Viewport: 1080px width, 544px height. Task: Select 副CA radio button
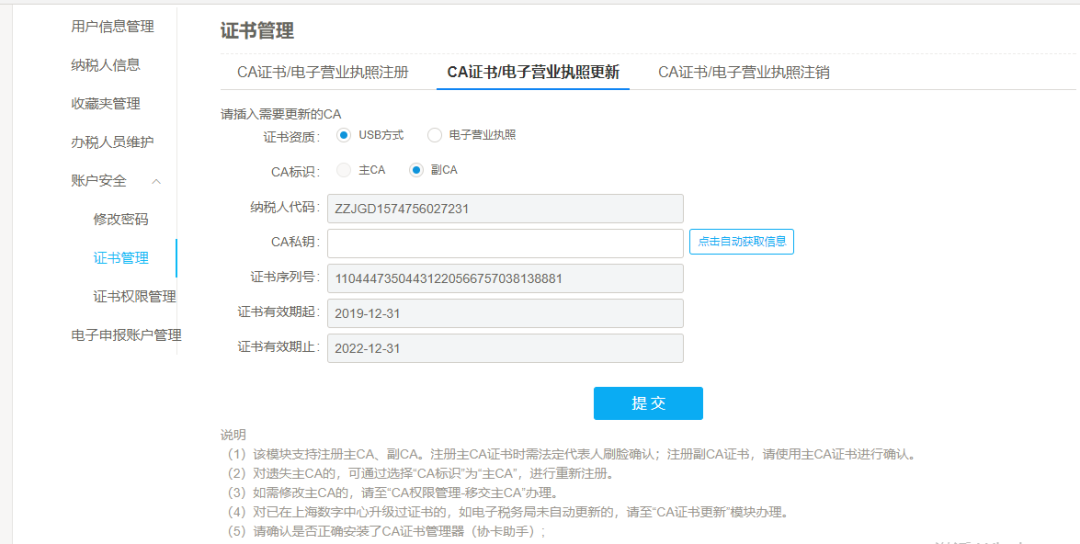[416, 170]
